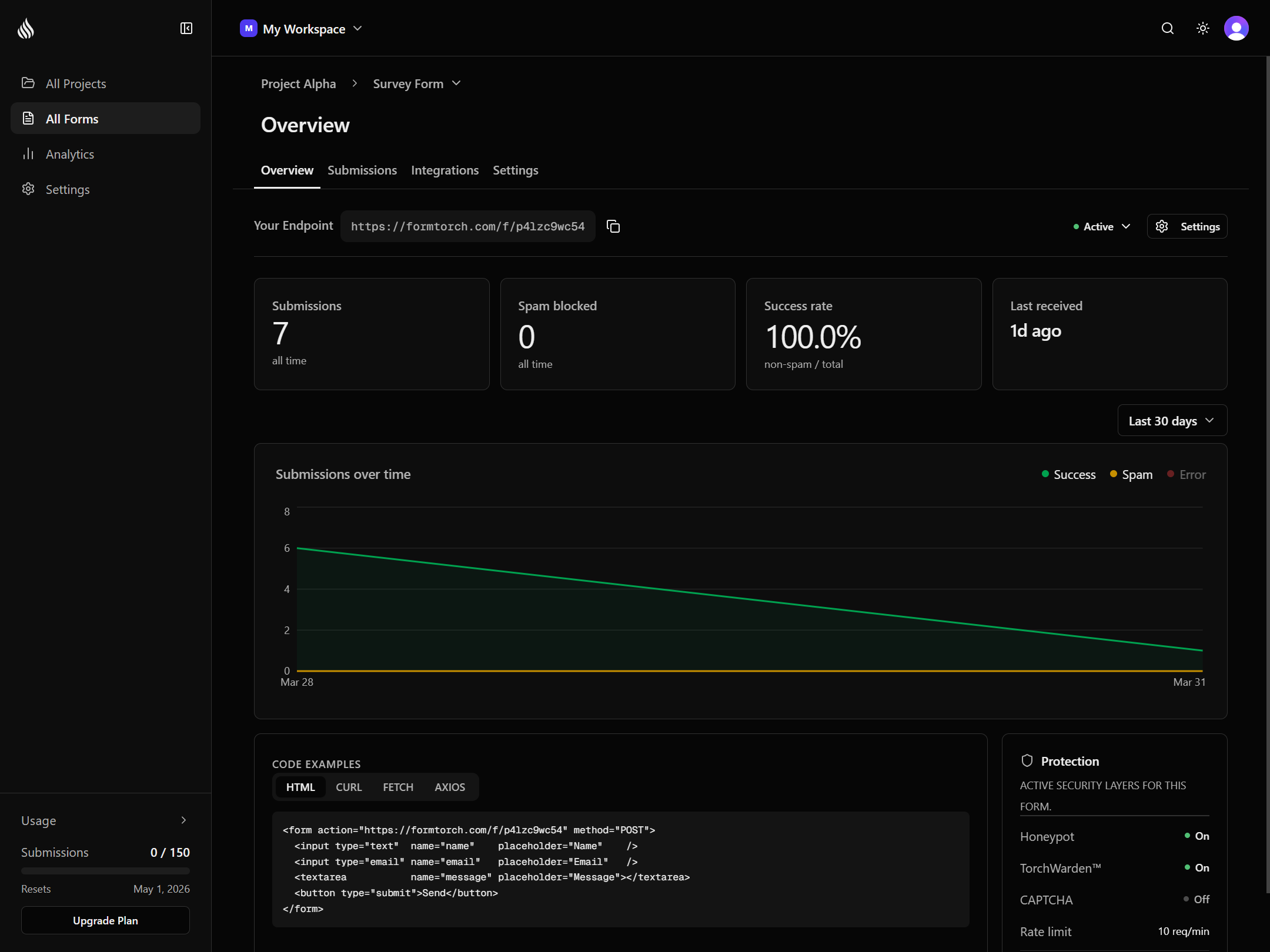Toggle Spam series in chart legend
This screenshot has width=1270, height=952.
(x=1131, y=474)
